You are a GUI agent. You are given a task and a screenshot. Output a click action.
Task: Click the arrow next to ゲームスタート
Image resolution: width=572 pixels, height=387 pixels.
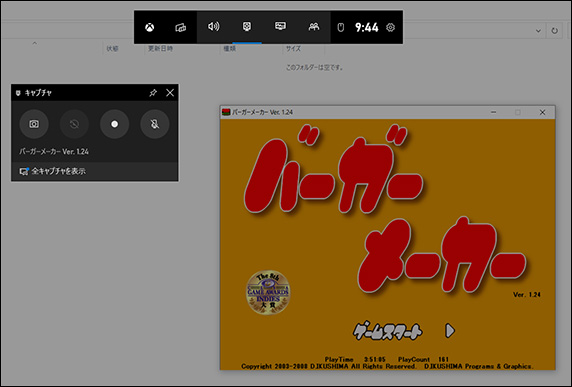[450, 330]
